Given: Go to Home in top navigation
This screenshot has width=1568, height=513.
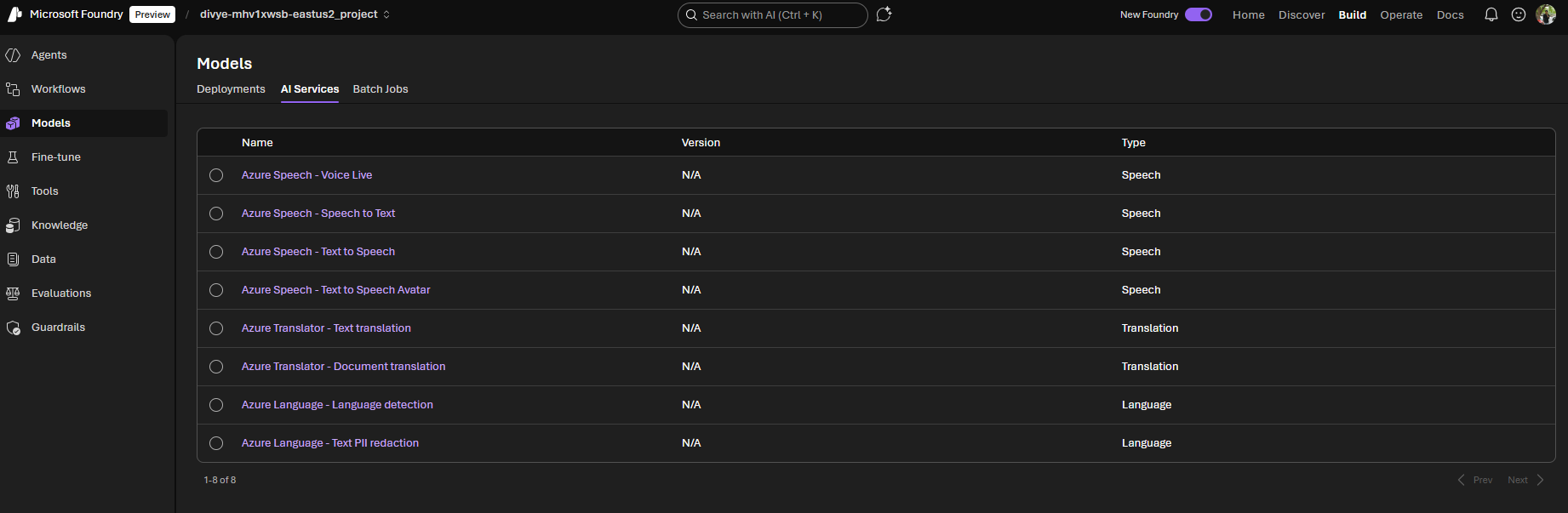Looking at the screenshot, I should coord(1248,15).
